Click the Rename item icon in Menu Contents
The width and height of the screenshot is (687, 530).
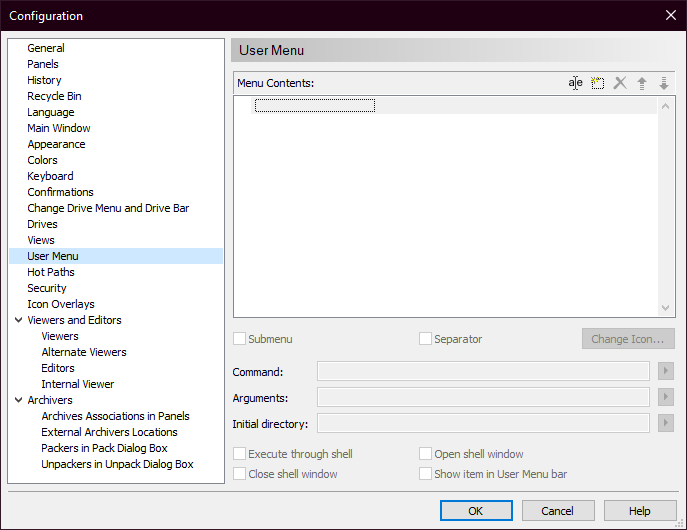click(x=576, y=83)
